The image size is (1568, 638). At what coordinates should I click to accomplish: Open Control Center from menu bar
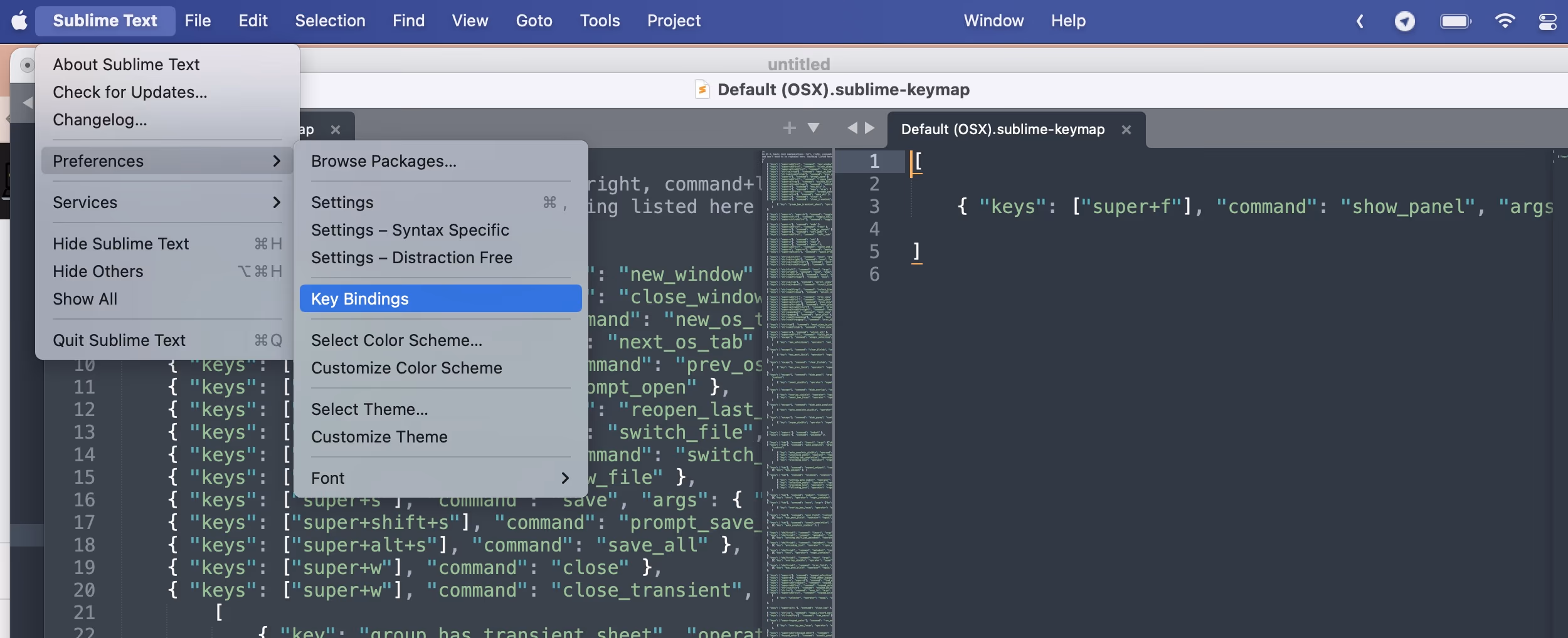click(1547, 21)
